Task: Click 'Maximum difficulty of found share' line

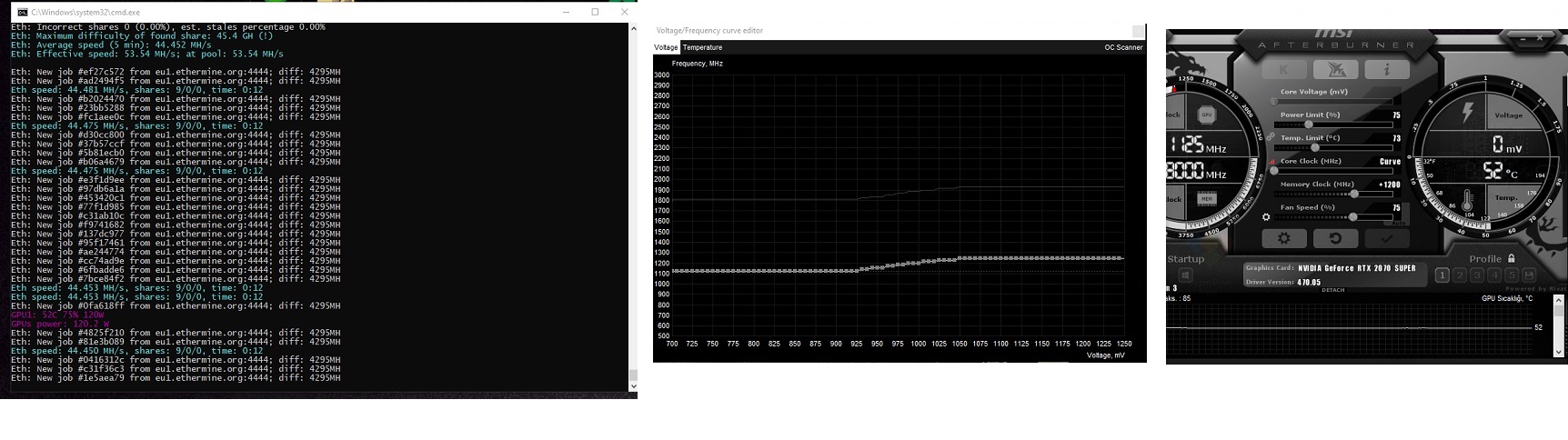Action: tap(142, 35)
